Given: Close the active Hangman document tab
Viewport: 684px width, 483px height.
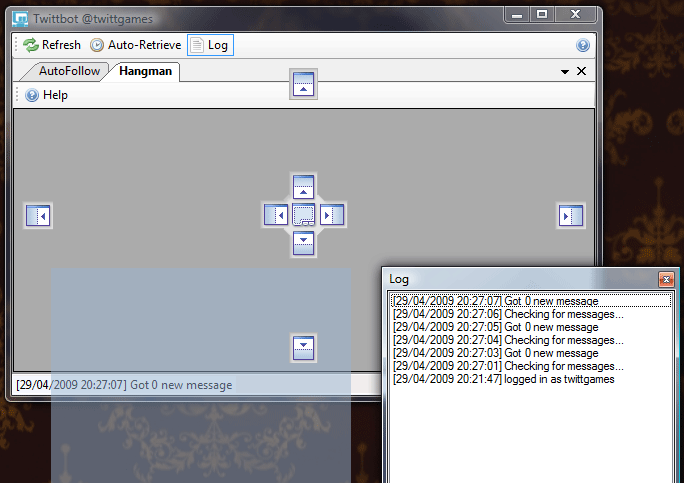Looking at the screenshot, I should 581,72.
